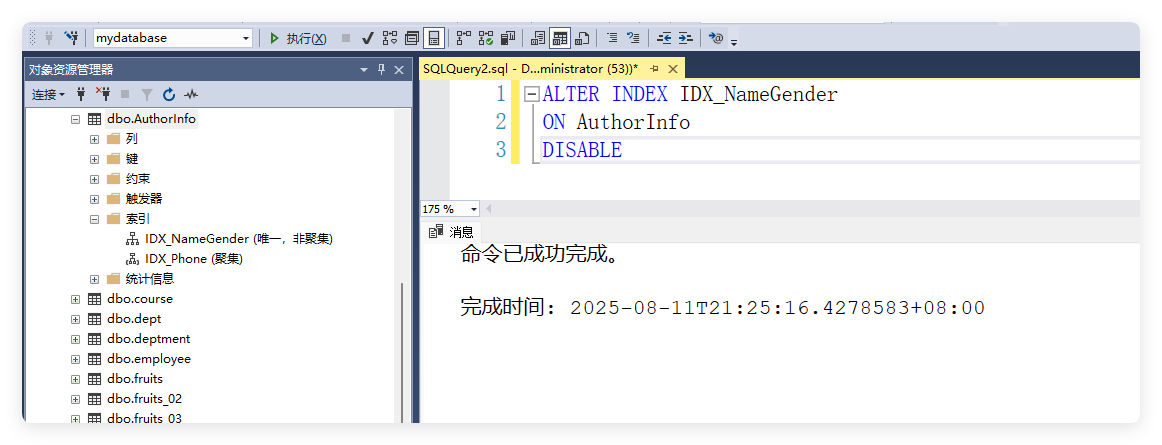Screen dimensions: 1162x445
Task: Click Specify Values for Template Parameters icon
Action: click(716, 38)
